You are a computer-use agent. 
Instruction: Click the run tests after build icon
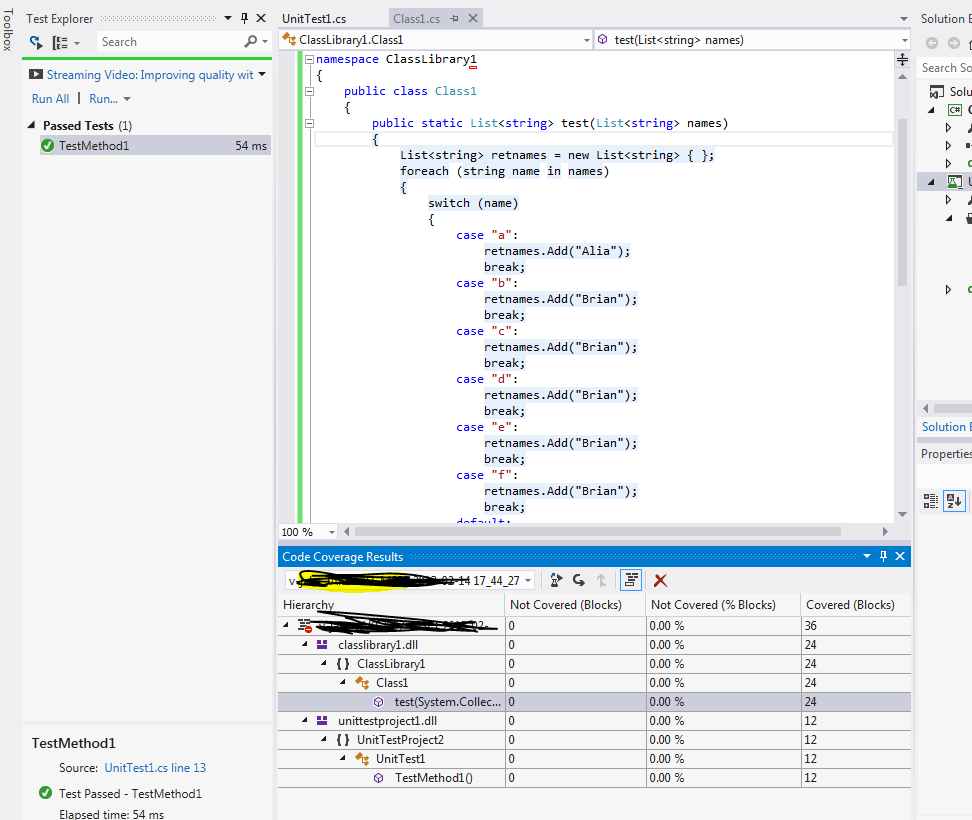click(37, 42)
